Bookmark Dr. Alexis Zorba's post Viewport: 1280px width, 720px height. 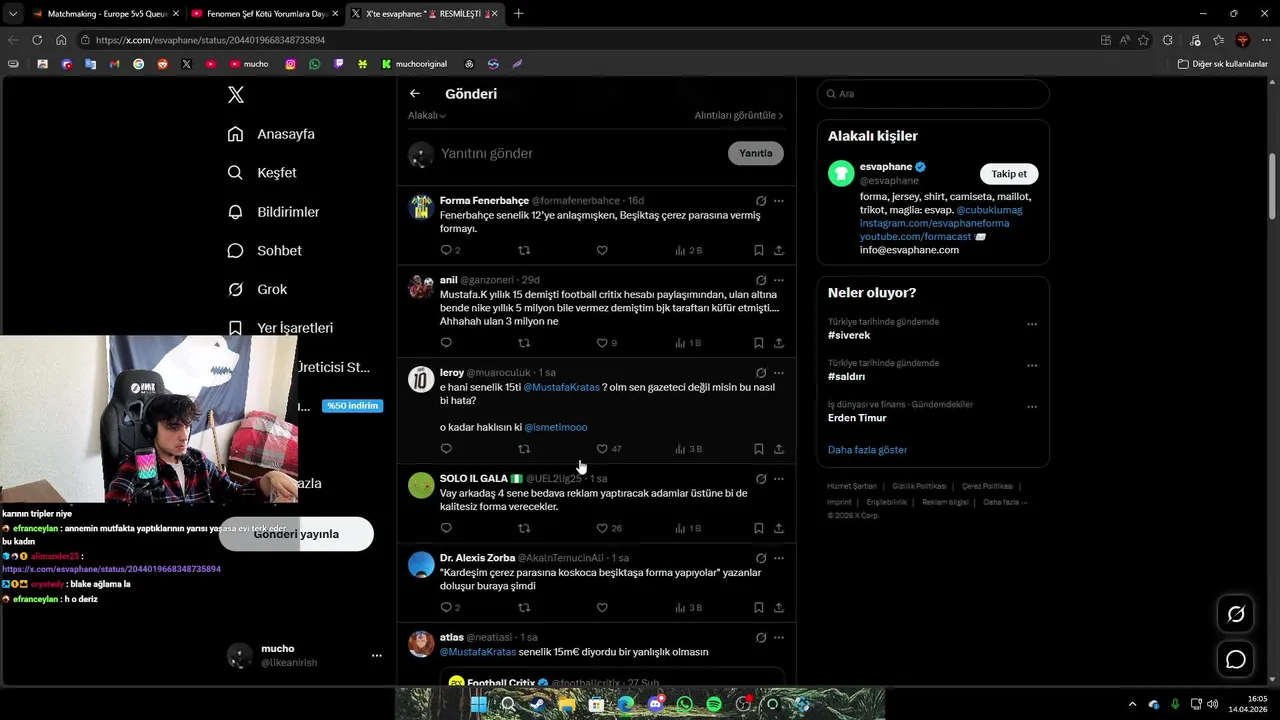click(x=759, y=608)
